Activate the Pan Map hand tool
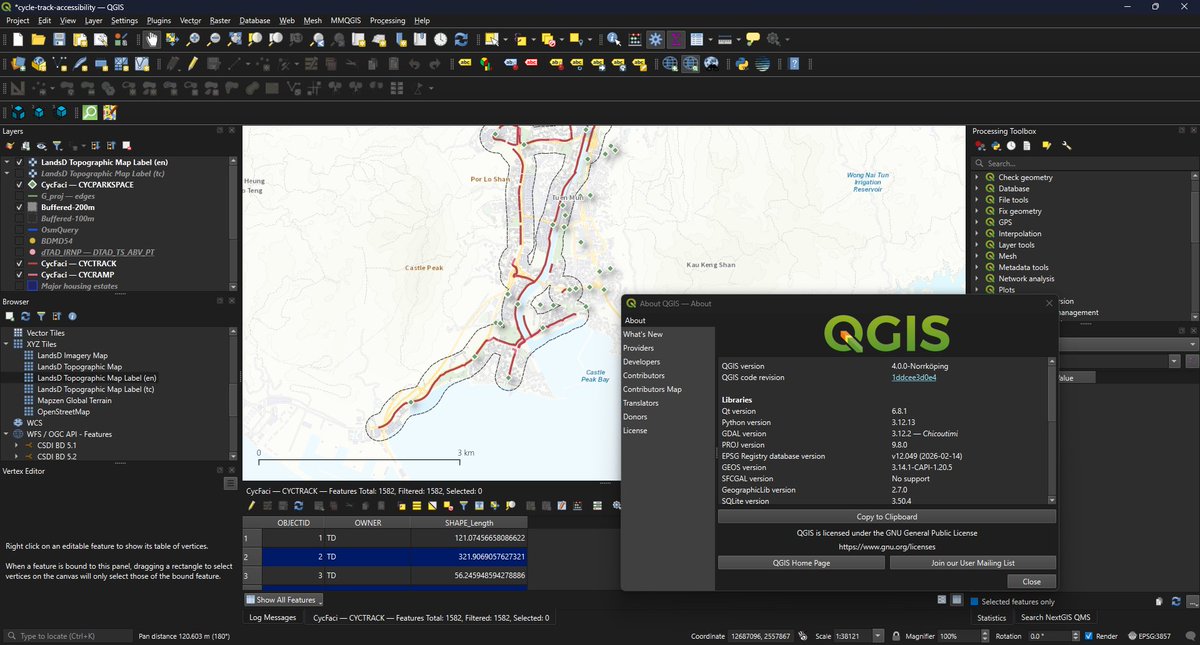 coord(151,40)
